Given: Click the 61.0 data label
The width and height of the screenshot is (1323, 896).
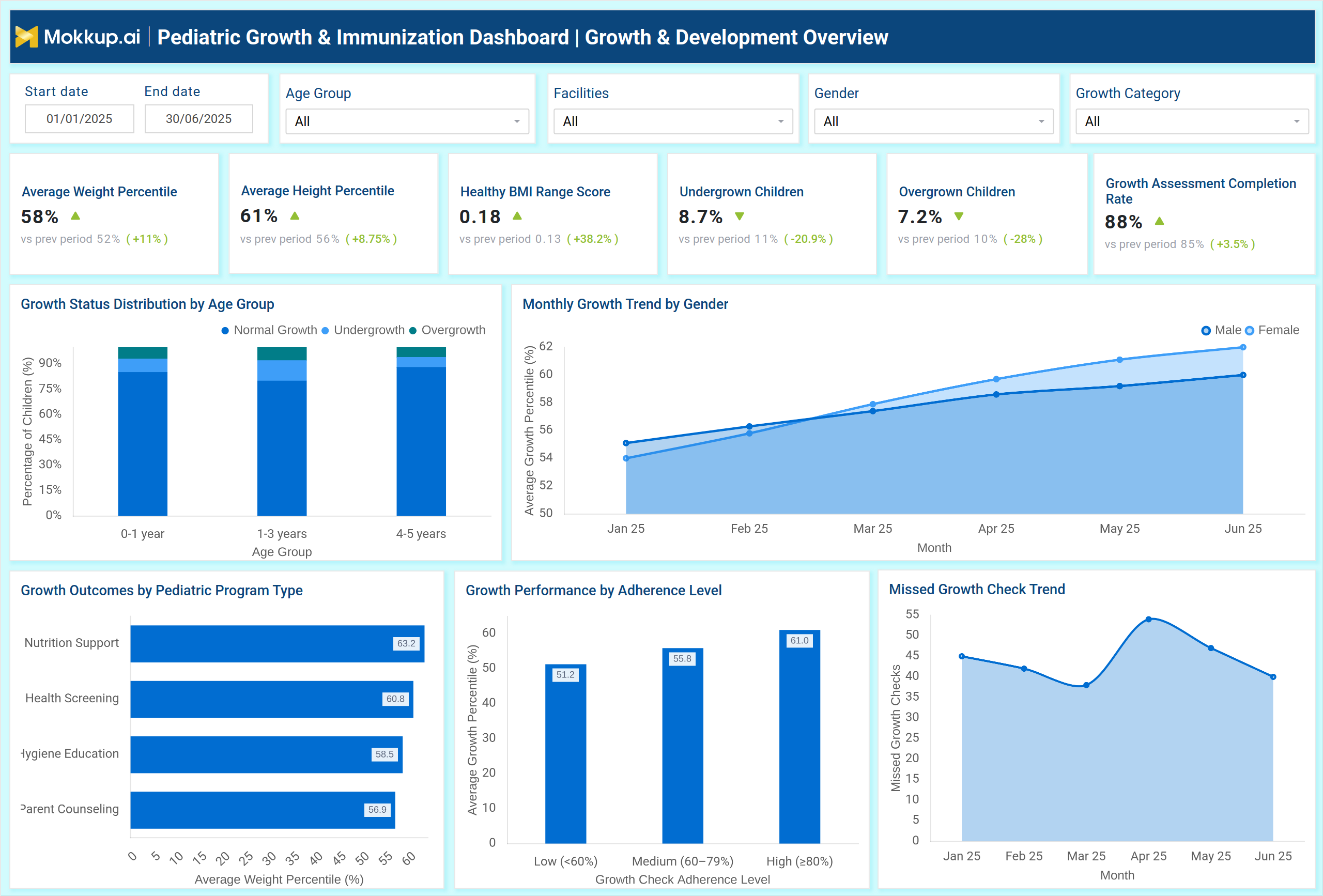Looking at the screenshot, I should [x=799, y=640].
